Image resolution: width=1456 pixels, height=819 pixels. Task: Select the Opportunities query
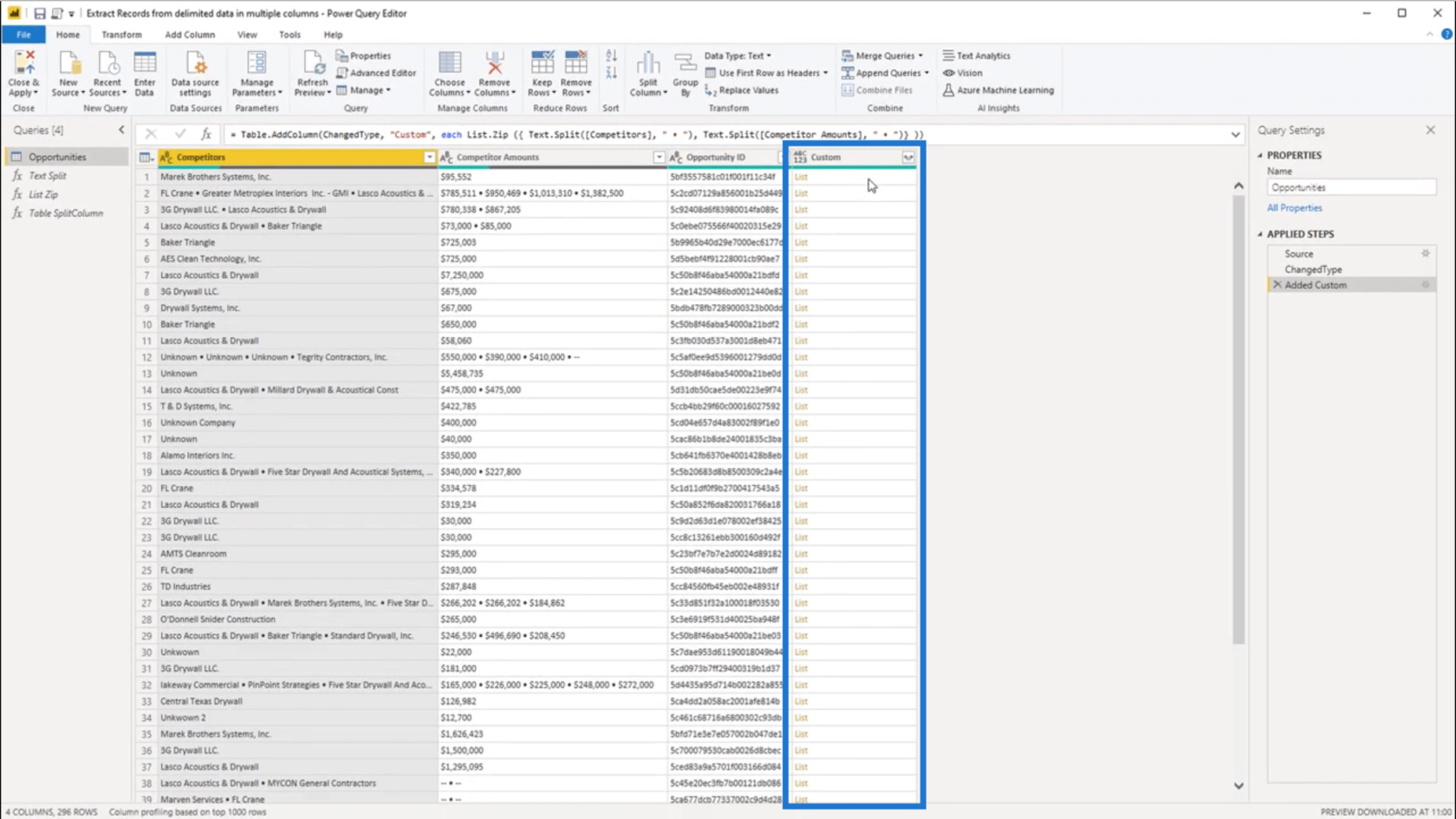(57, 157)
